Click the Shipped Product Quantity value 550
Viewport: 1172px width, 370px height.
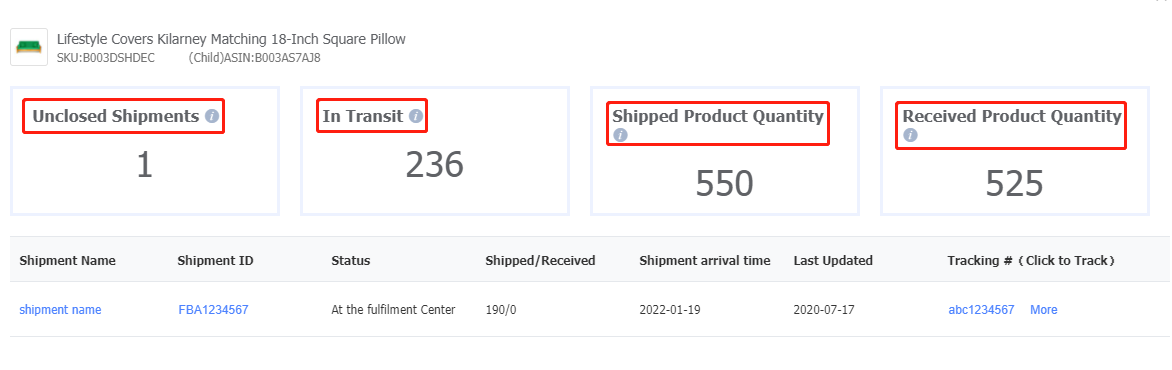[724, 184]
